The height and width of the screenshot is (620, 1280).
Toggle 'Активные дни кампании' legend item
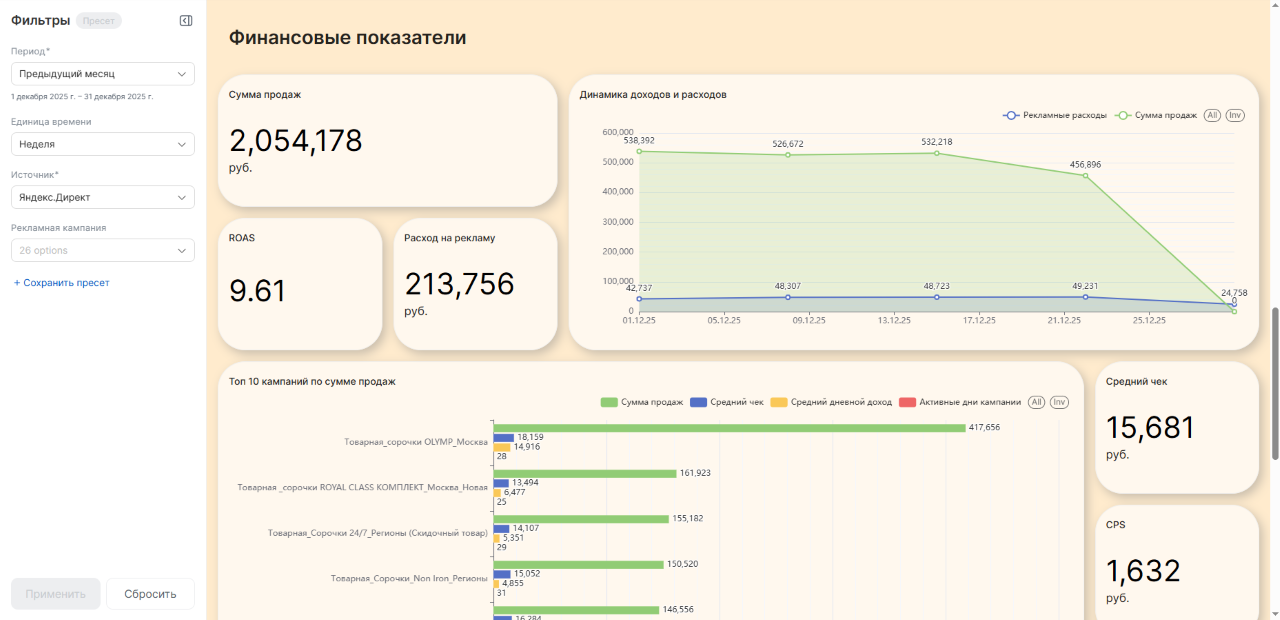[x=960, y=402]
